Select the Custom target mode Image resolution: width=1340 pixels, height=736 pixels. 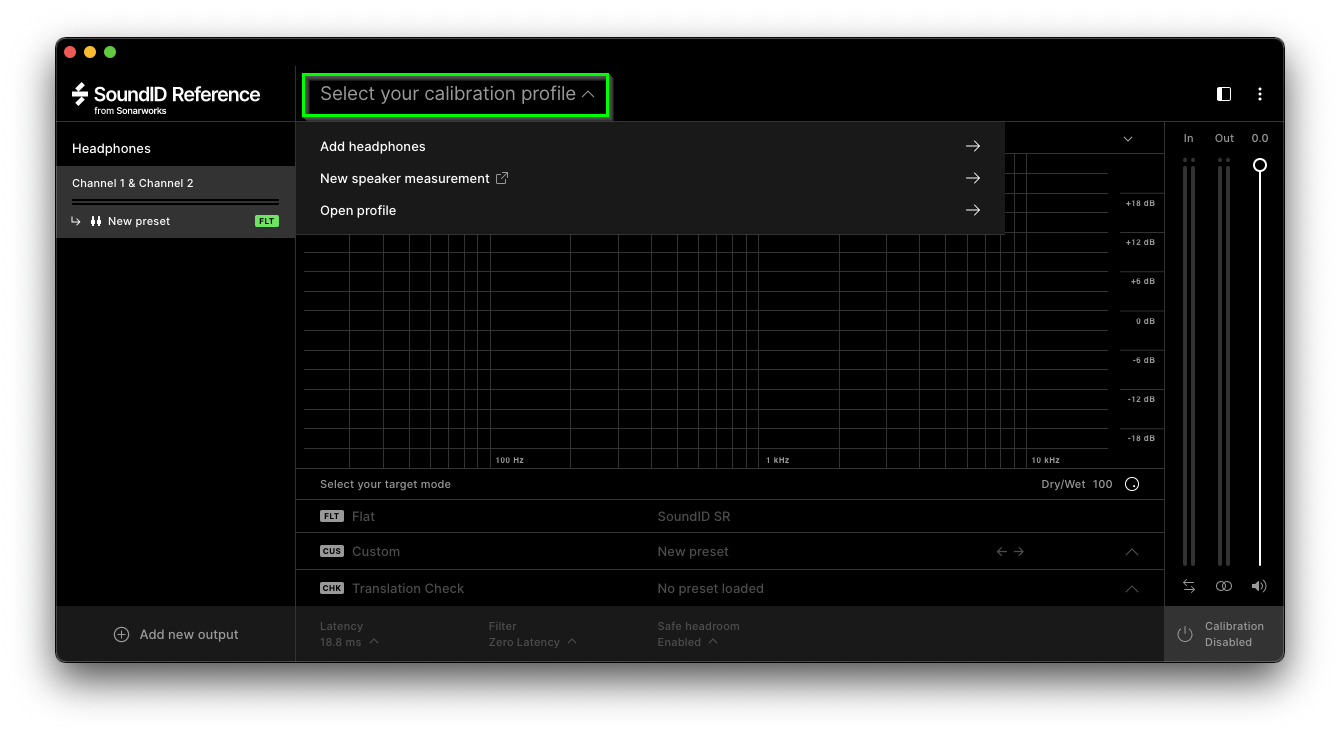click(375, 552)
